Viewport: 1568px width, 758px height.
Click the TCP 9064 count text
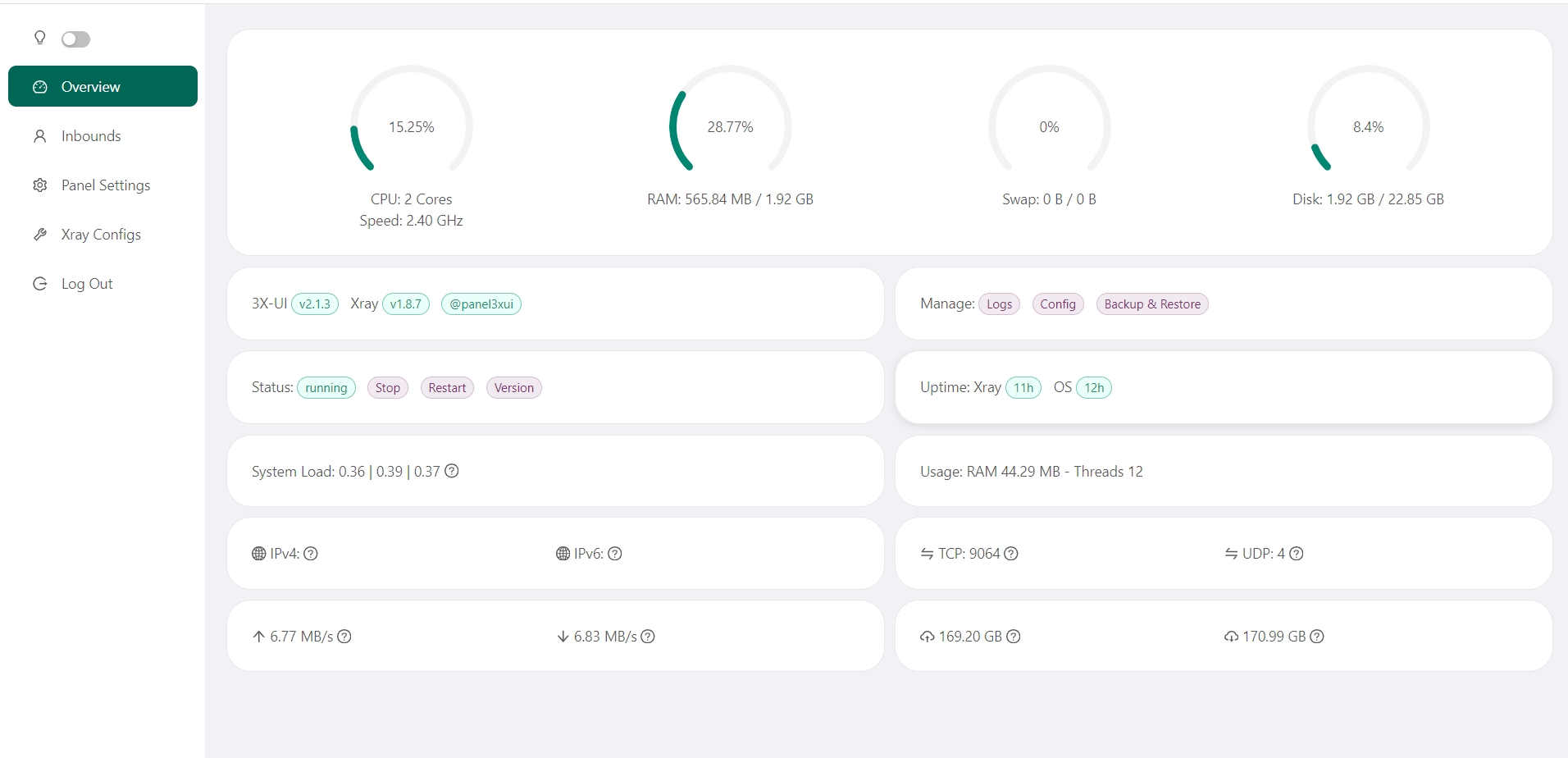tap(969, 554)
